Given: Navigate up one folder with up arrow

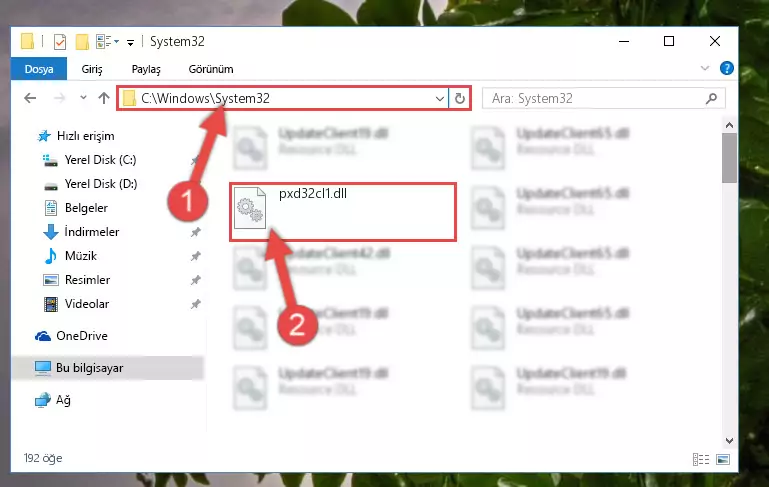Looking at the screenshot, I should (103, 98).
